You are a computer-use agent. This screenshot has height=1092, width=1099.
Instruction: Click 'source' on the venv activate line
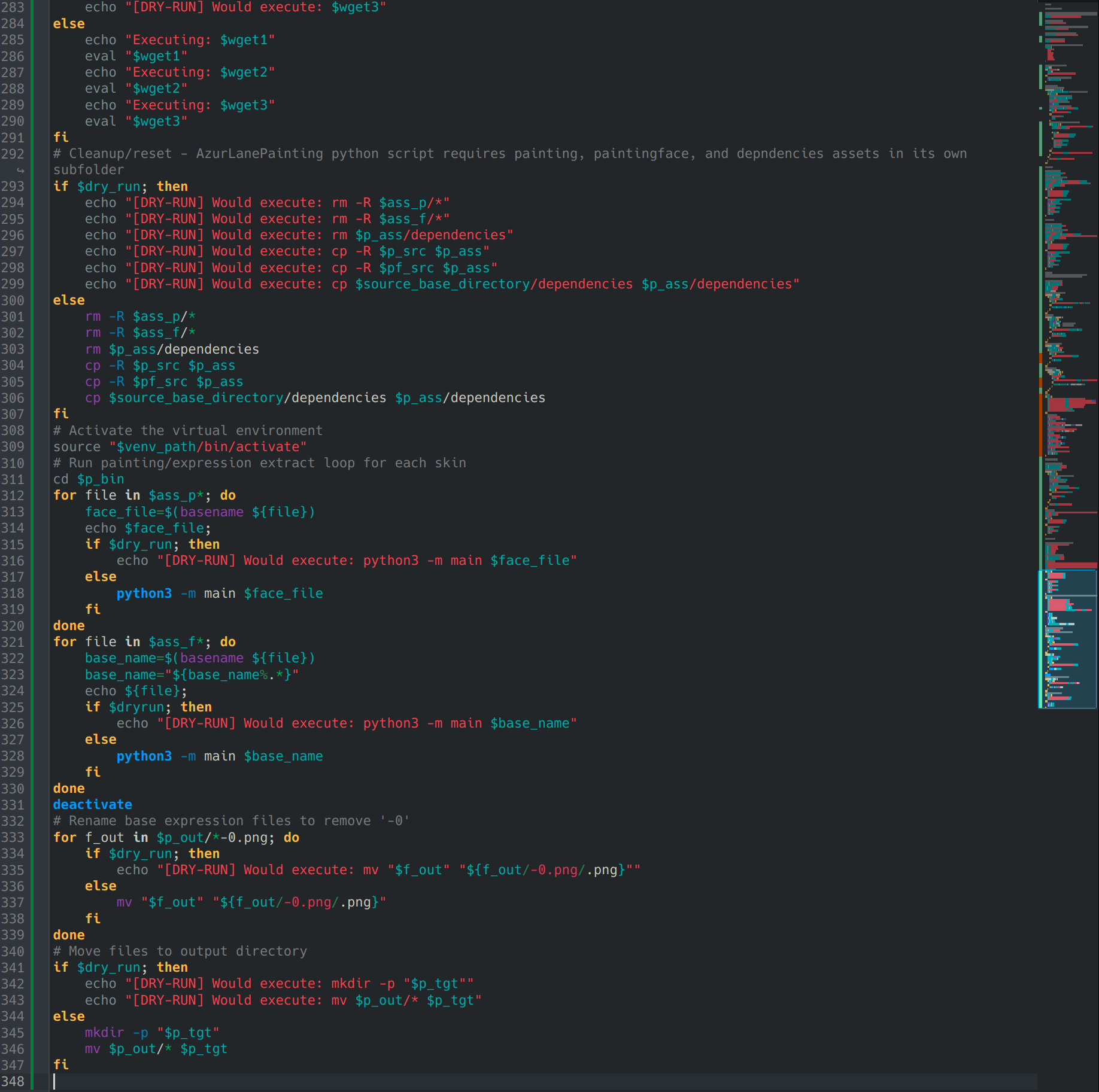pyautogui.click(x=77, y=447)
